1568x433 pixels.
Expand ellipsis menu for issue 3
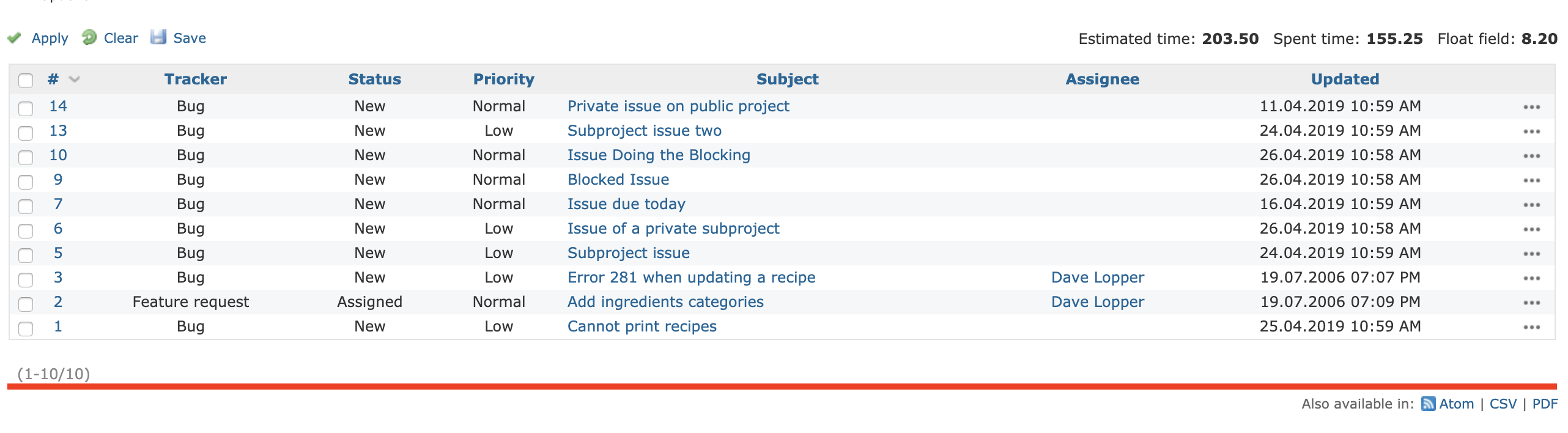click(1531, 278)
